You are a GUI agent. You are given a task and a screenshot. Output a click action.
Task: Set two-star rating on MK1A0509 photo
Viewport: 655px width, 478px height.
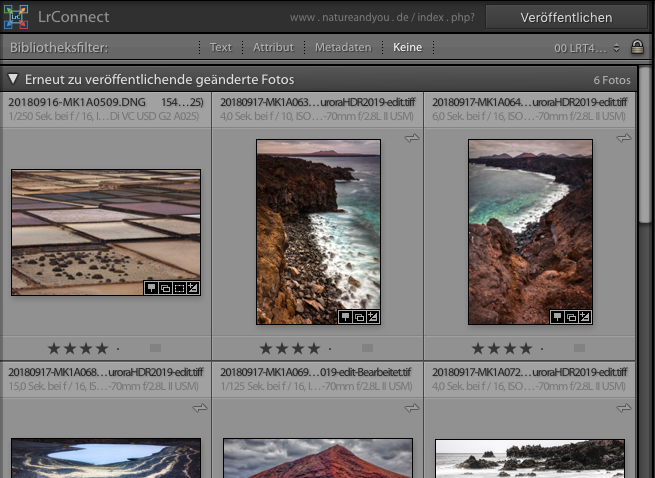tap(70, 348)
